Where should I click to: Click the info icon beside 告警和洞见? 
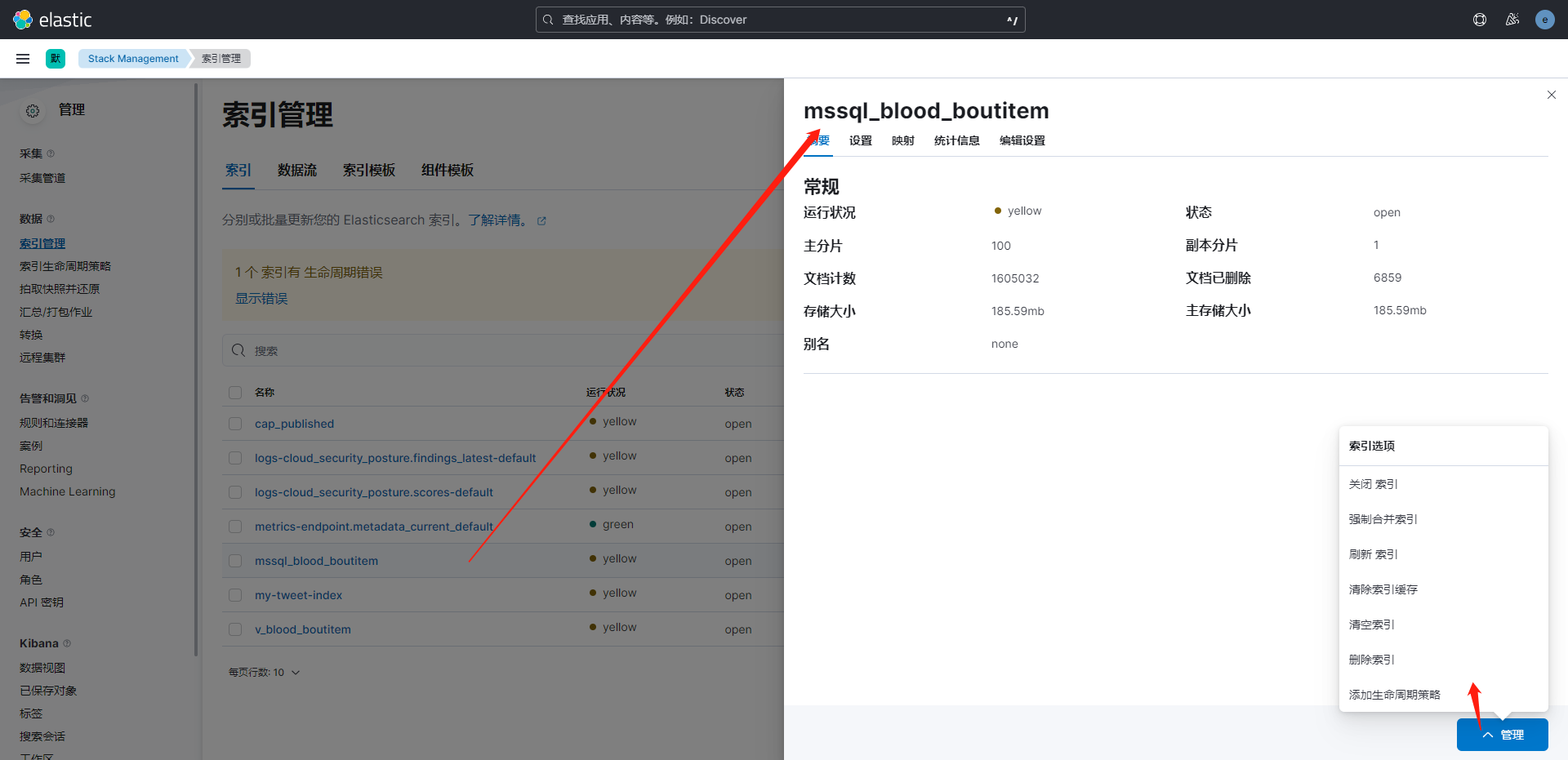coord(85,398)
